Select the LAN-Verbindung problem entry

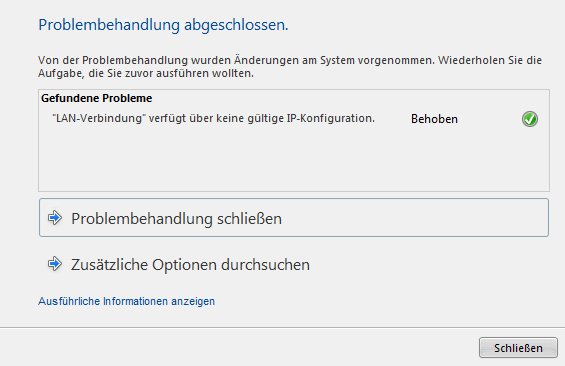pos(294,119)
